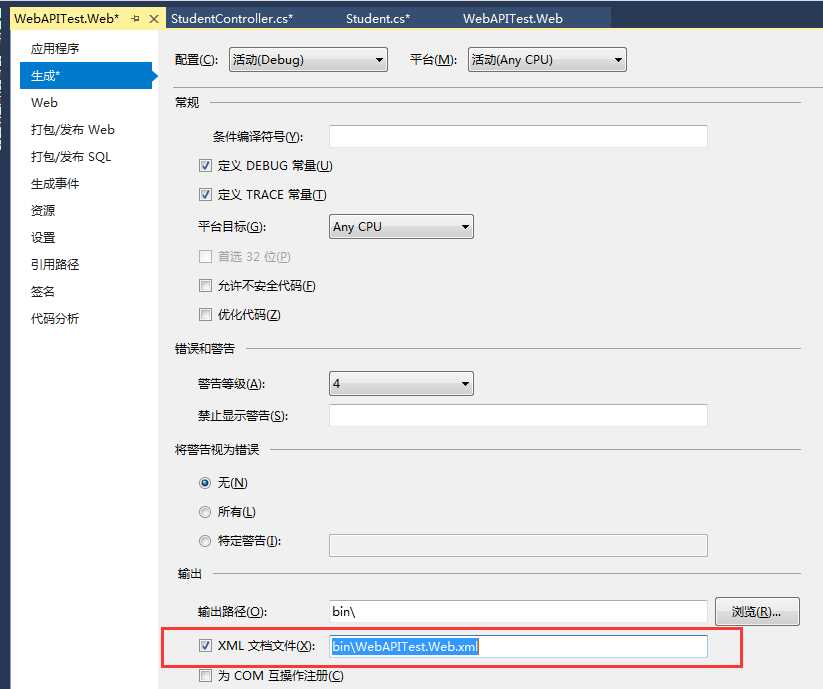Open the Web settings page
This screenshot has width=823, height=689.
pos(45,102)
